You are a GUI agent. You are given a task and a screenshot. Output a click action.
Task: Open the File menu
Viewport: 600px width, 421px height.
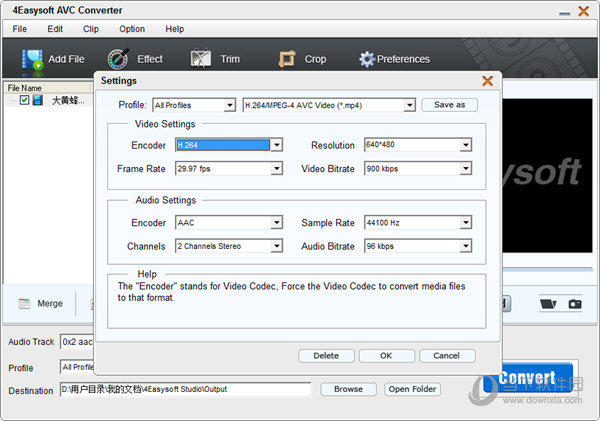click(x=20, y=29)
